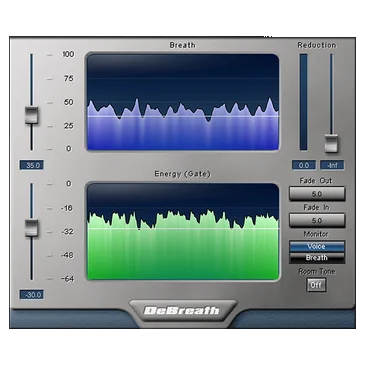Click the Reduction label text

tap(317, 45)
